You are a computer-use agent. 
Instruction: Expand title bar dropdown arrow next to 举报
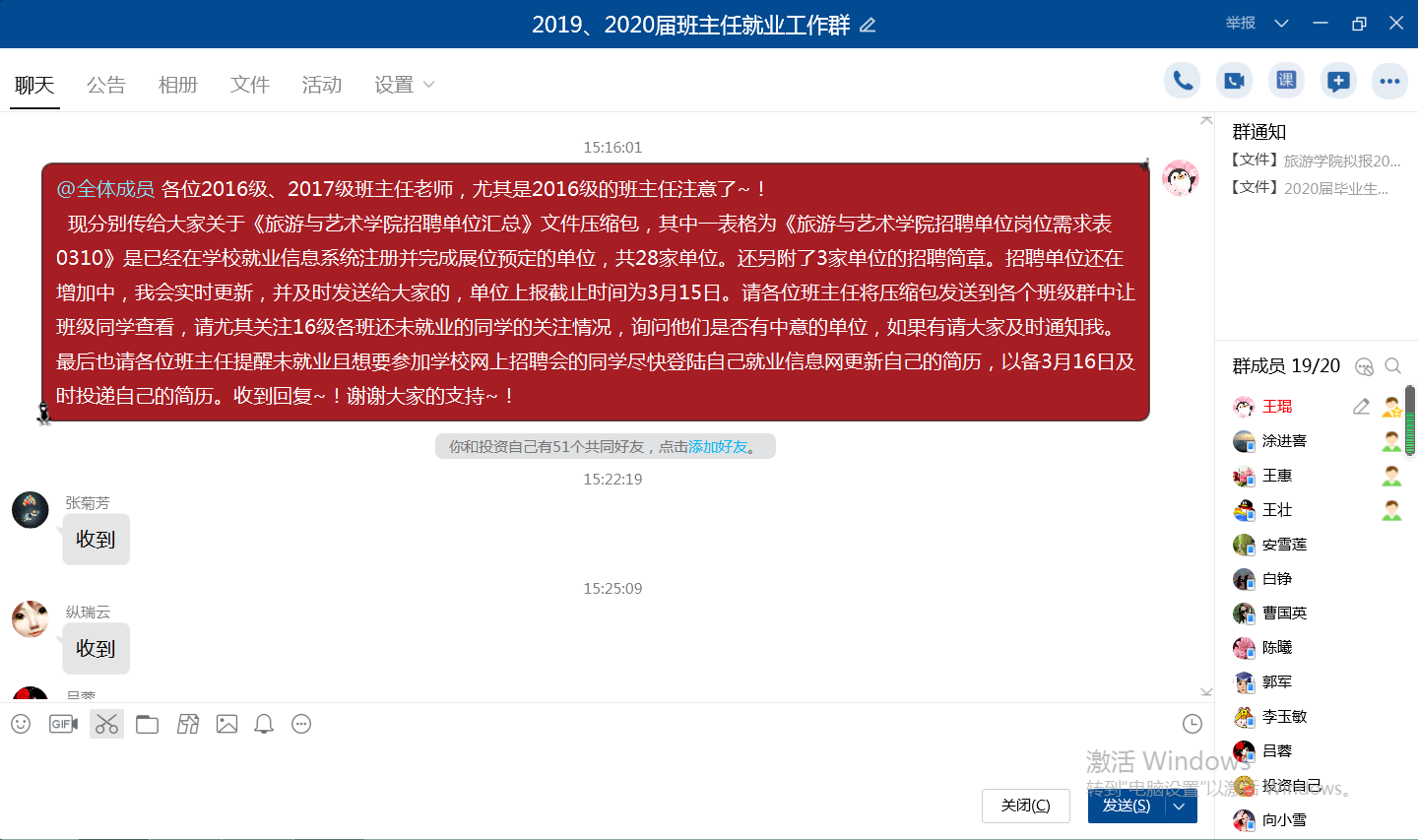1281,24
